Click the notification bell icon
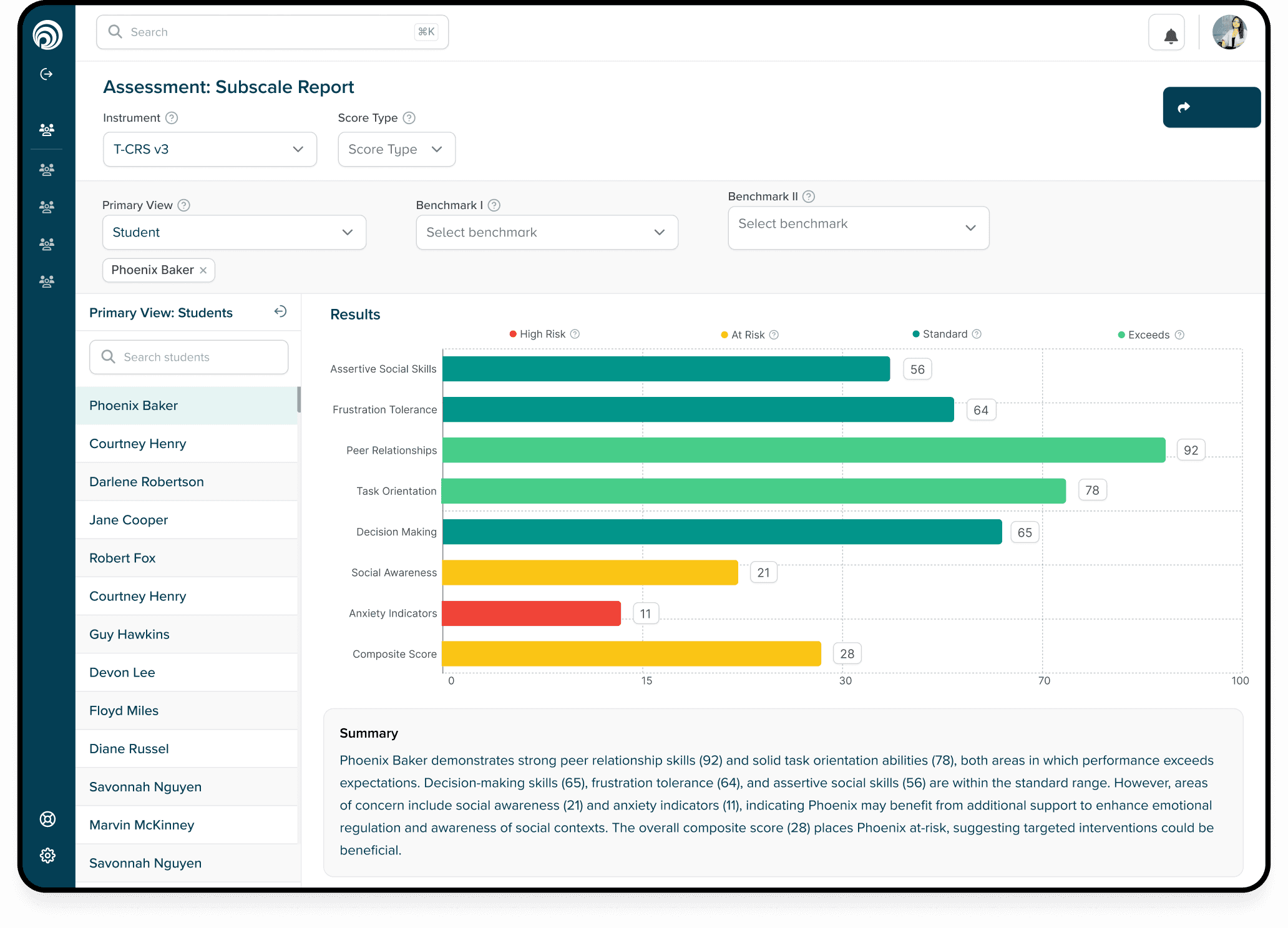The image size is (1288, 928). pos(1170,35)
